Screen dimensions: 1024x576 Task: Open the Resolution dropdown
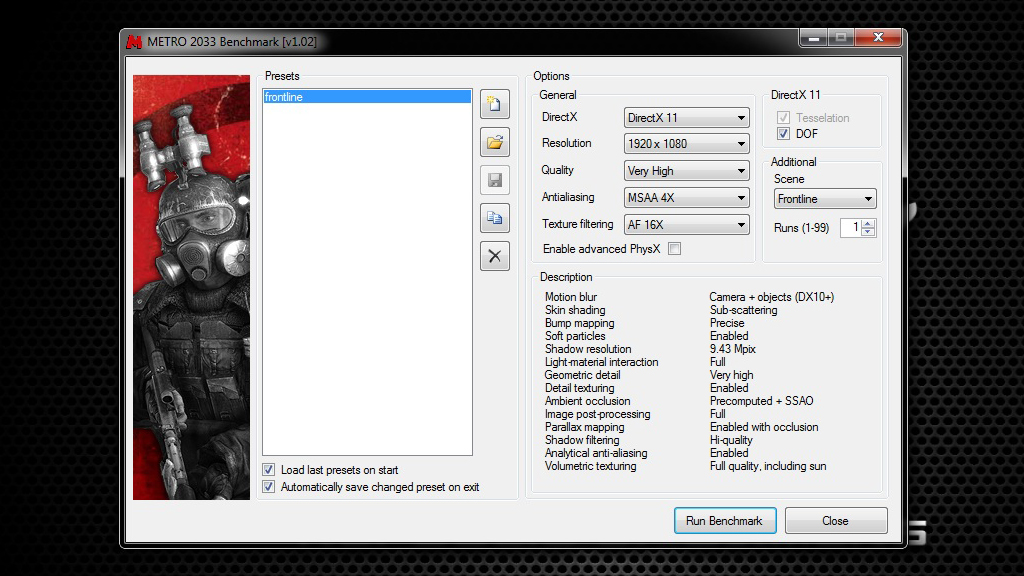686,144
